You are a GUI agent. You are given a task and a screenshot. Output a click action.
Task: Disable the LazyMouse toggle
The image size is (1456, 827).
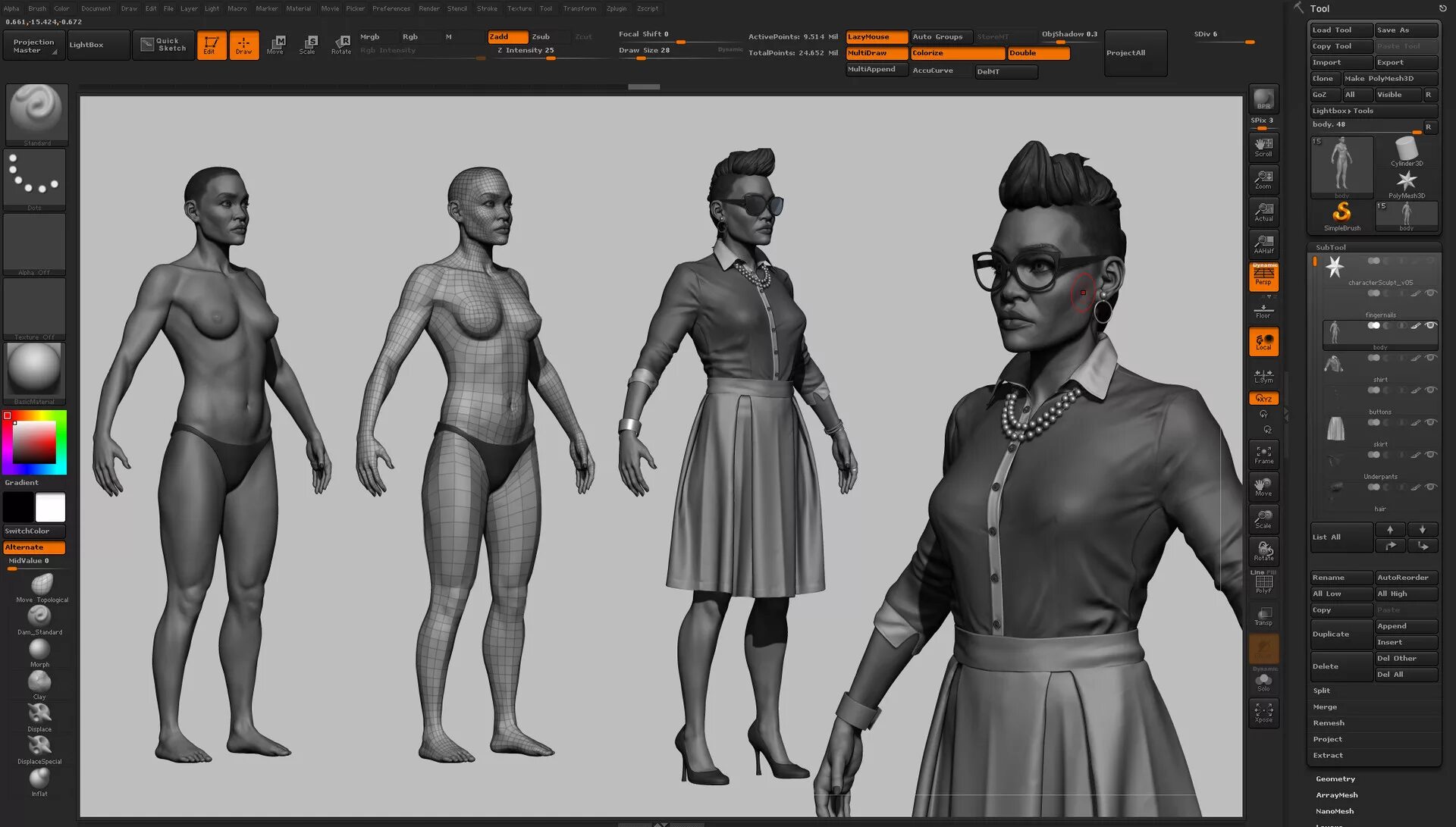click(x=876, y=36)
